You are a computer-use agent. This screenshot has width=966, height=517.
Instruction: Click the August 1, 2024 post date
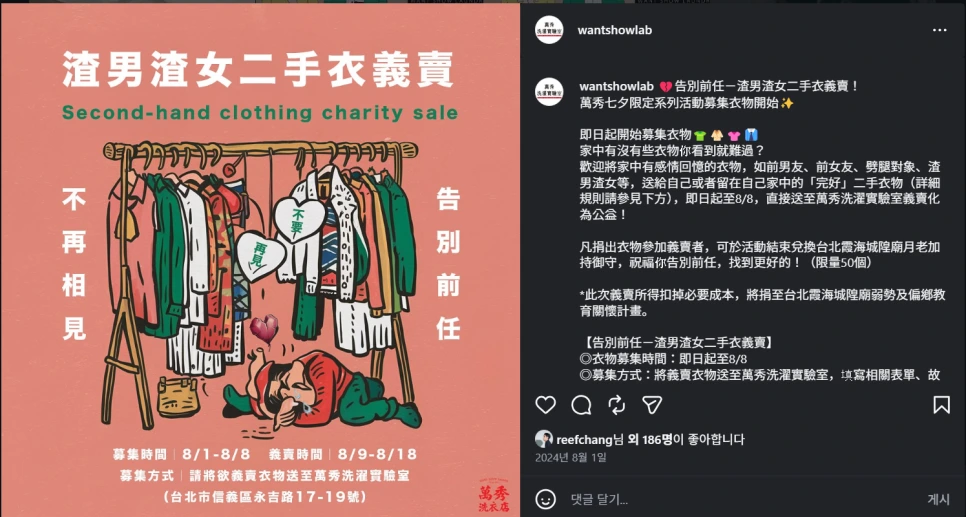point(570,457)
